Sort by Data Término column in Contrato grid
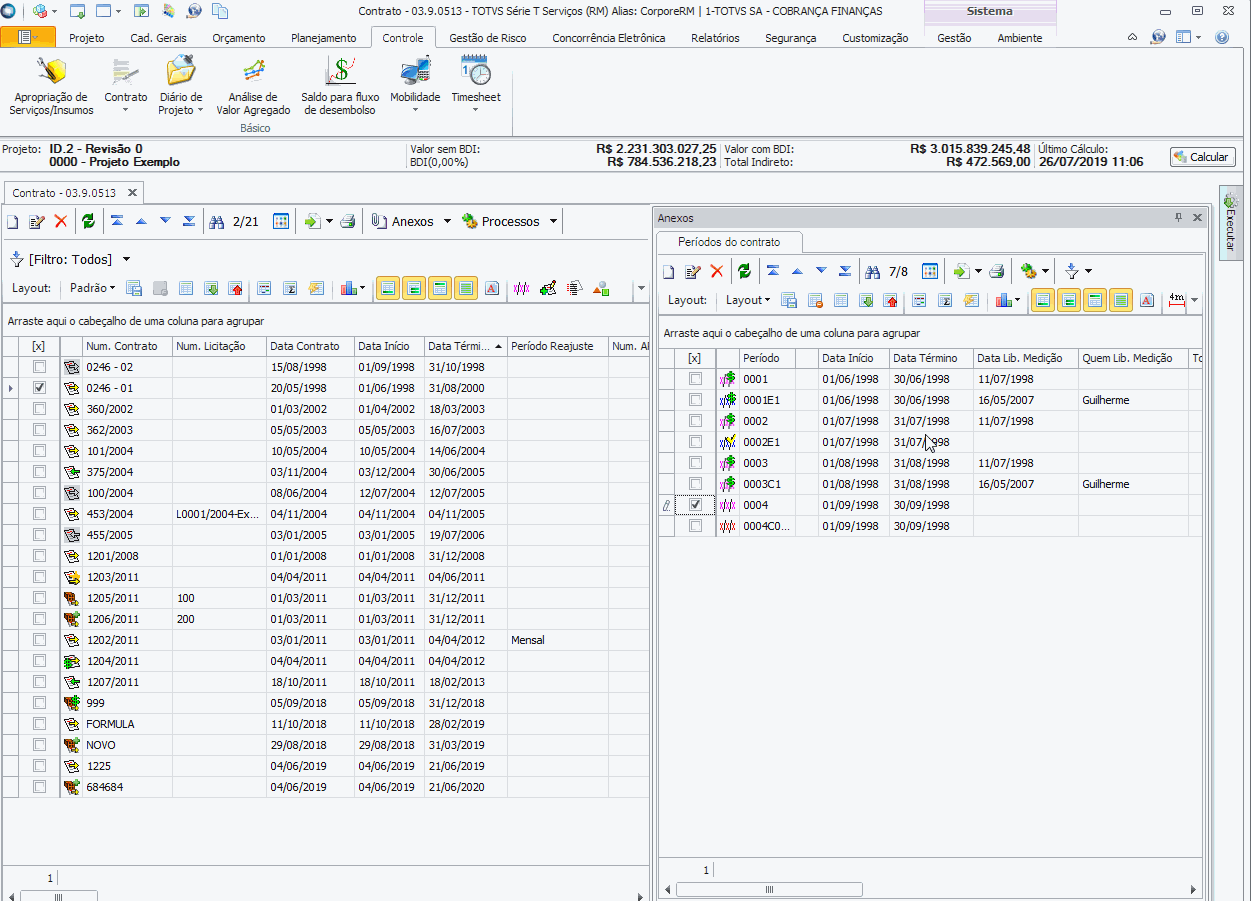The height and width of the screenshot is (901, 1251). 466,346
